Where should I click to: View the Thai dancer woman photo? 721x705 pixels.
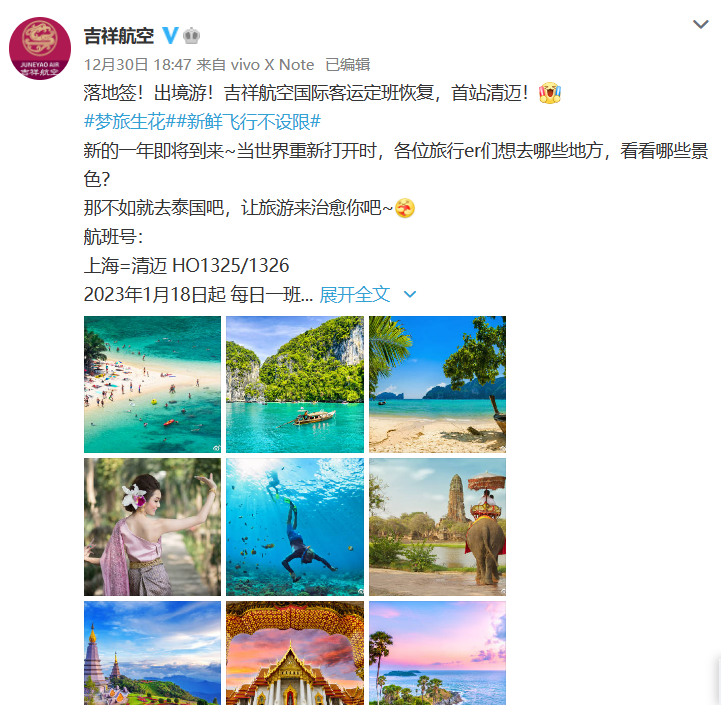[x=152, y=527]
